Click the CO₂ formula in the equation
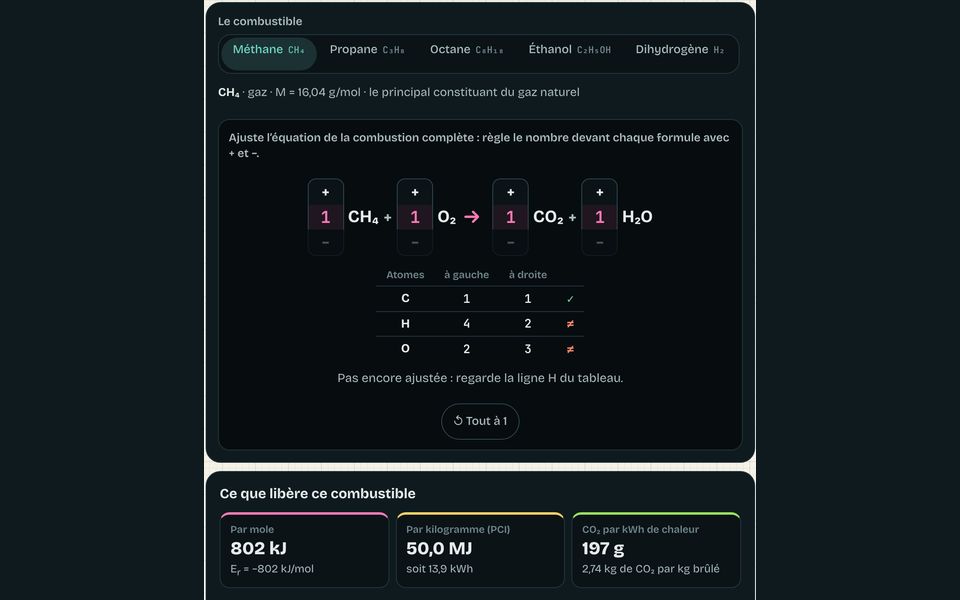The image size is (960, 600). pos(548,217)
